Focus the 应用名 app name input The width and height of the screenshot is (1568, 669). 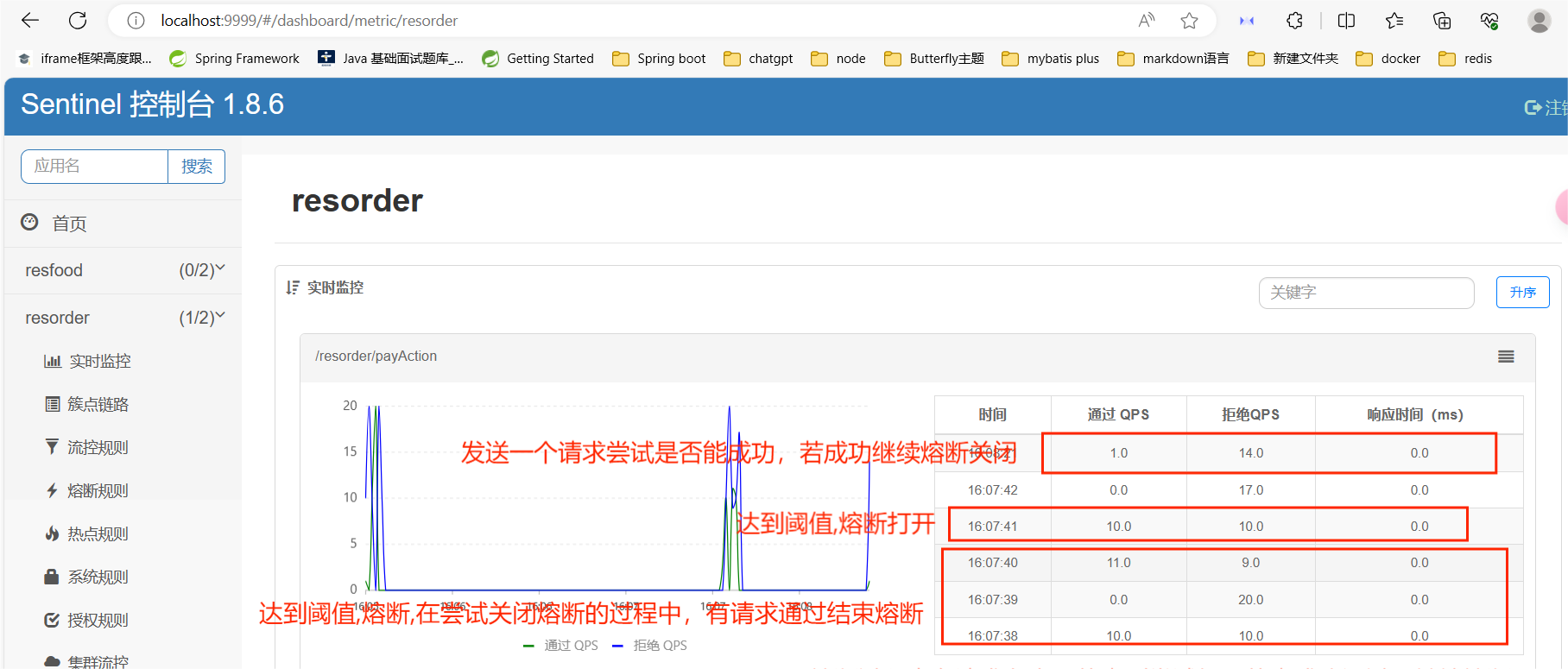[94, 167]
